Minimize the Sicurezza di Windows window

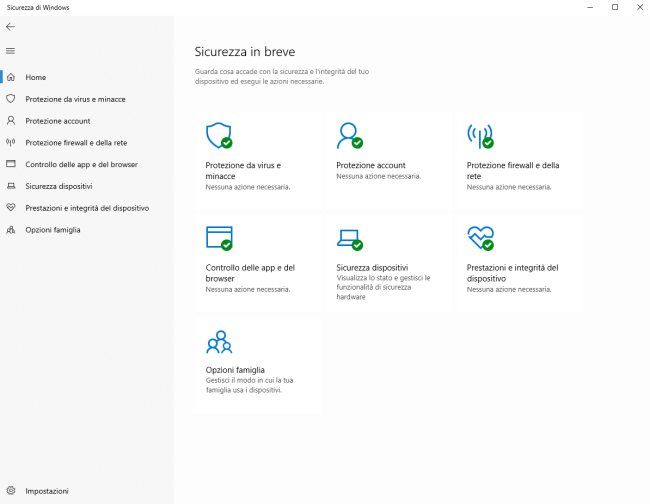tap(590, 7)
